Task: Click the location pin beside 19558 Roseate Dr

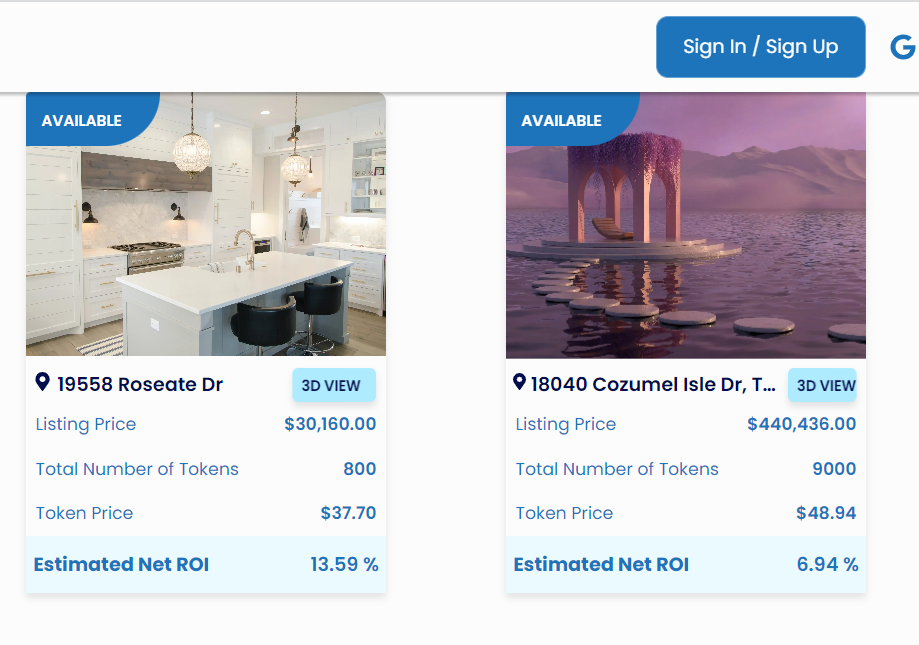Action: coord(42,382)
